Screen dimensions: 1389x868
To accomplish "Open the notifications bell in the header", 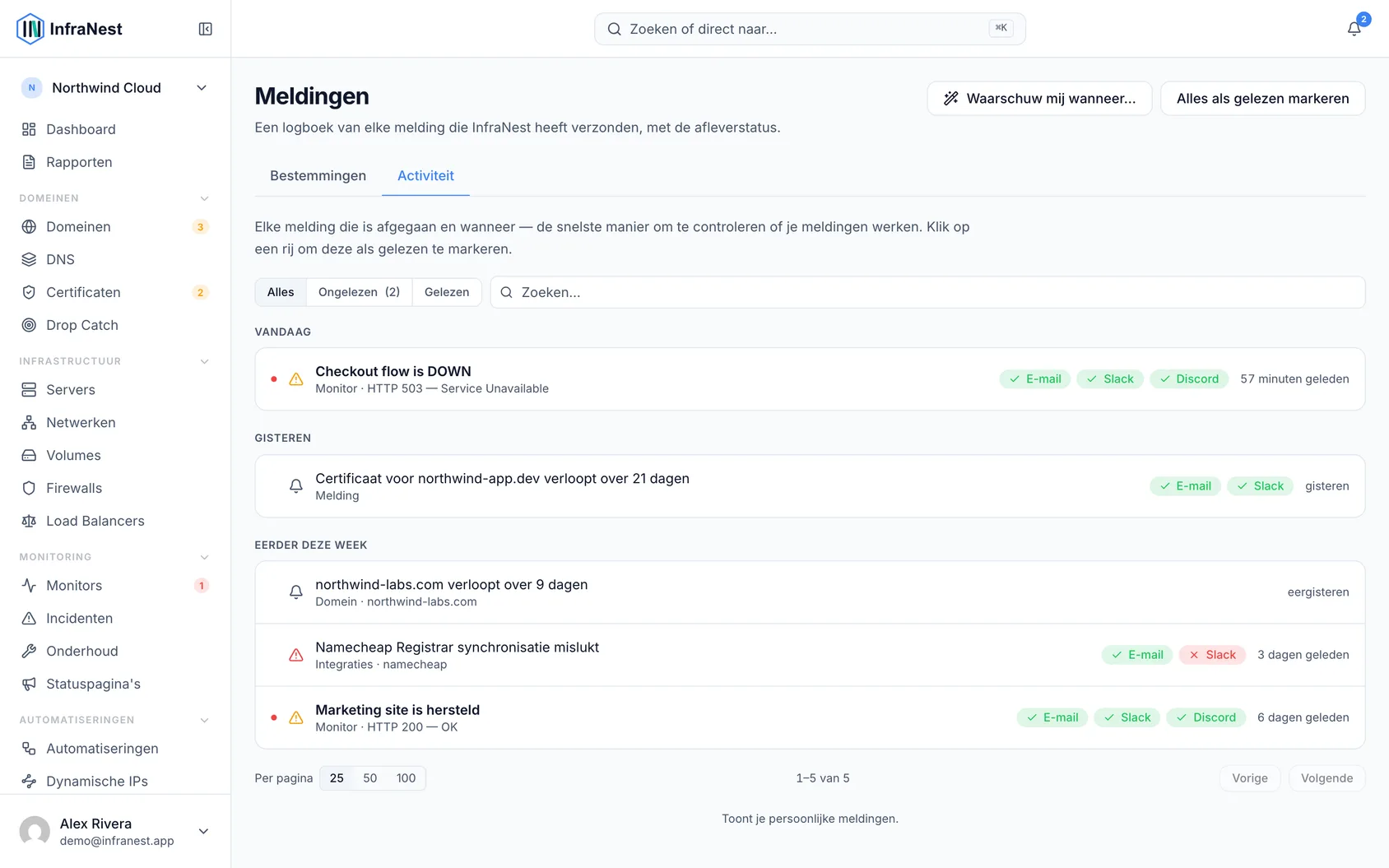I will 1354,29.
